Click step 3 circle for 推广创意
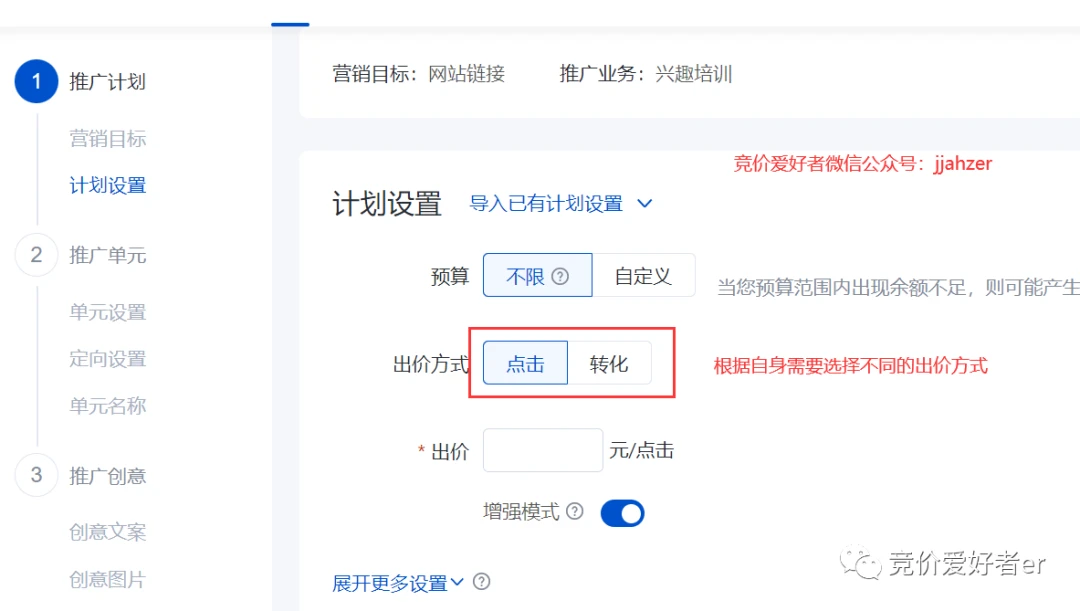 [x=37, y=475]
